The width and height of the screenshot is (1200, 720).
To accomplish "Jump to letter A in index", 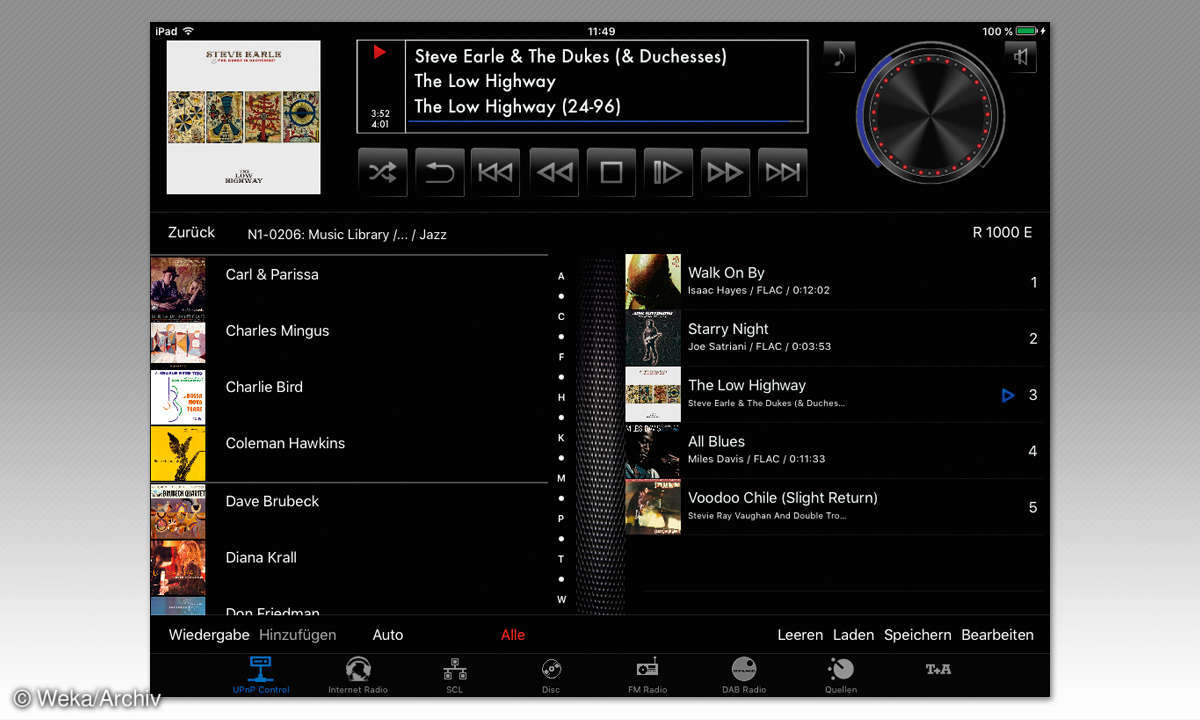I will [561, 276].
